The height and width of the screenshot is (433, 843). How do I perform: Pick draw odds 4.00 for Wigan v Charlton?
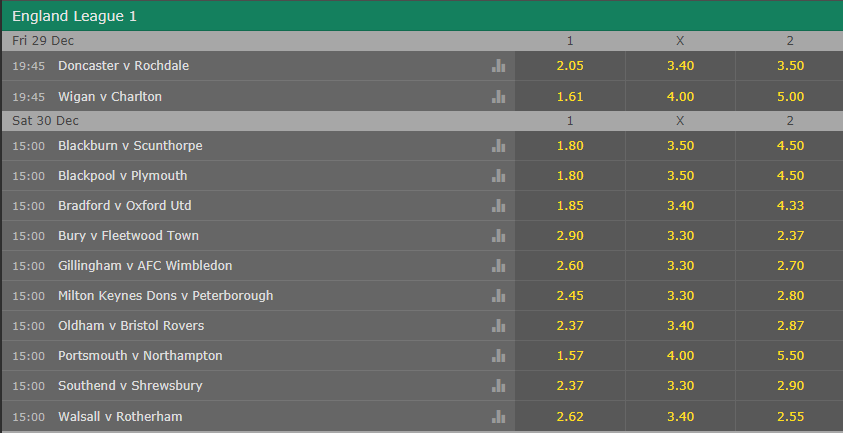680,96
